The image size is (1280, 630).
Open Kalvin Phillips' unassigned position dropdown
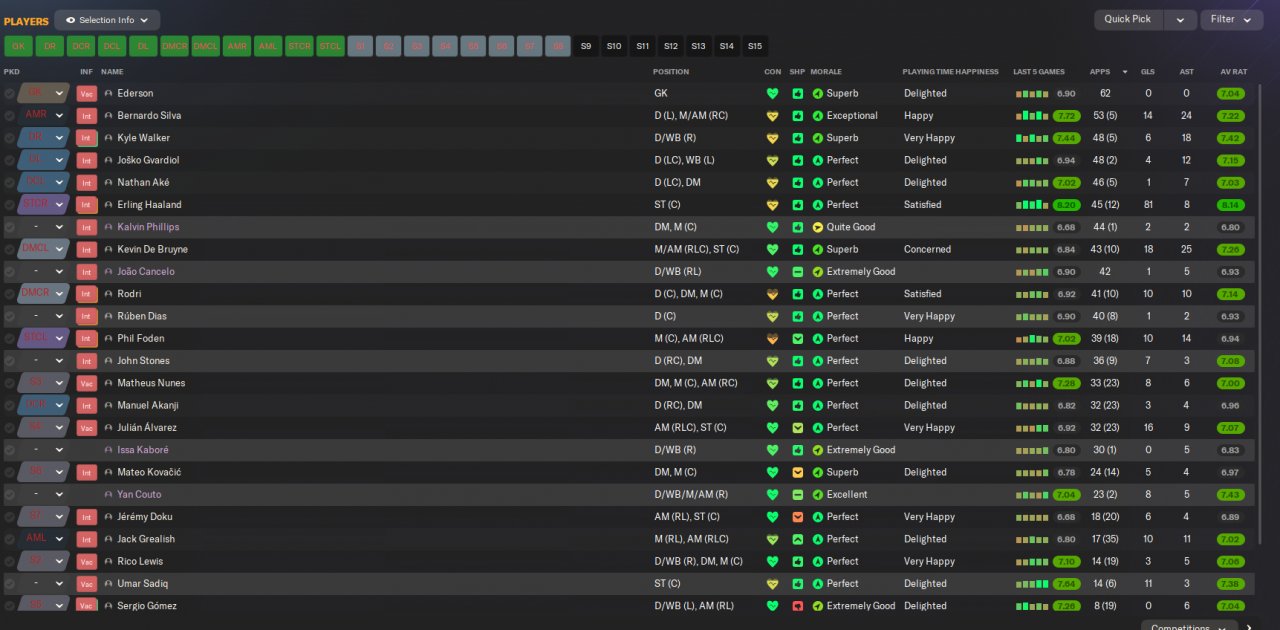(x=43, y=227)
